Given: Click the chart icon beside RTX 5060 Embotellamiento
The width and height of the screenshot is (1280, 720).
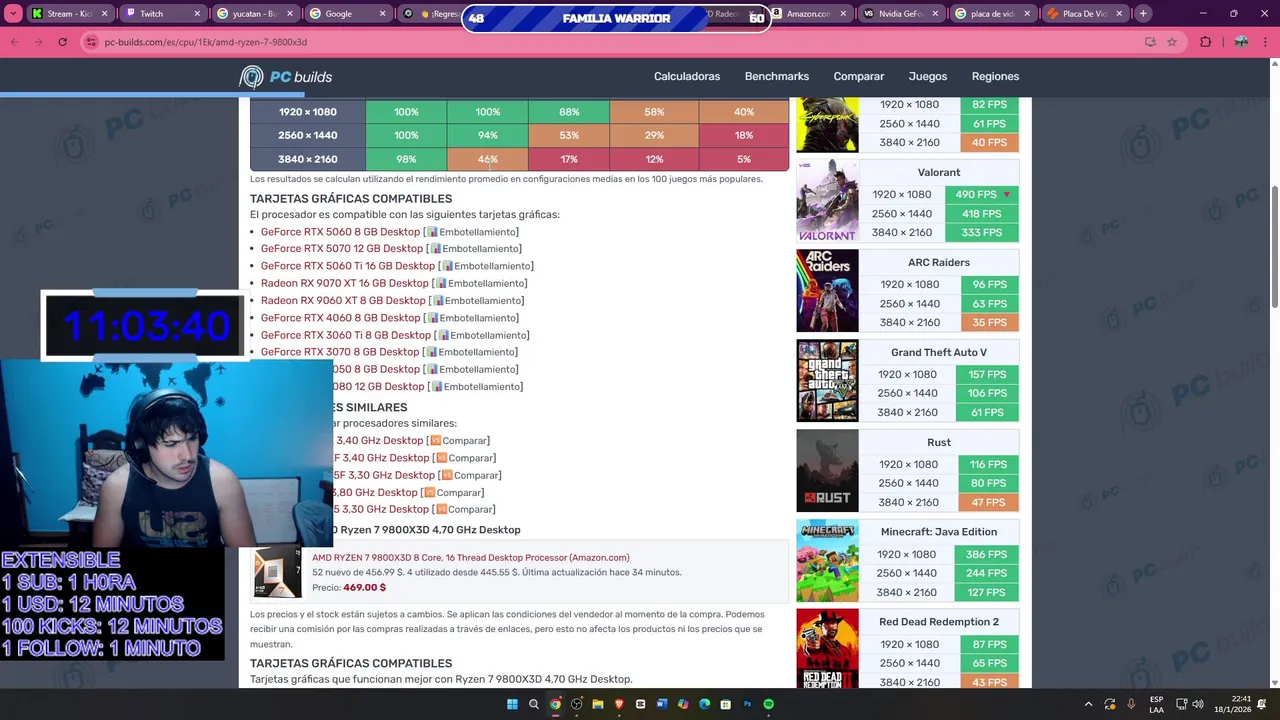Looking at the screenshot, I should (x=432, y=232).
